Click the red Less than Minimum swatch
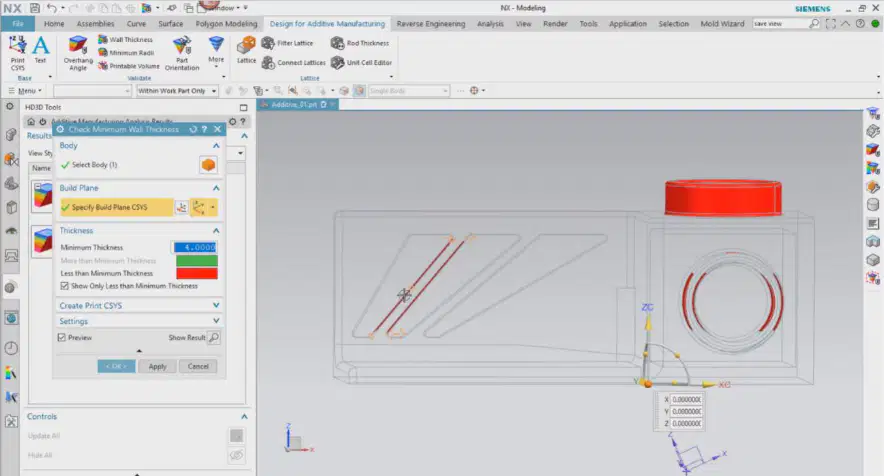The width and height of the screenshot is (884, 476). click(x=197, y=274)
